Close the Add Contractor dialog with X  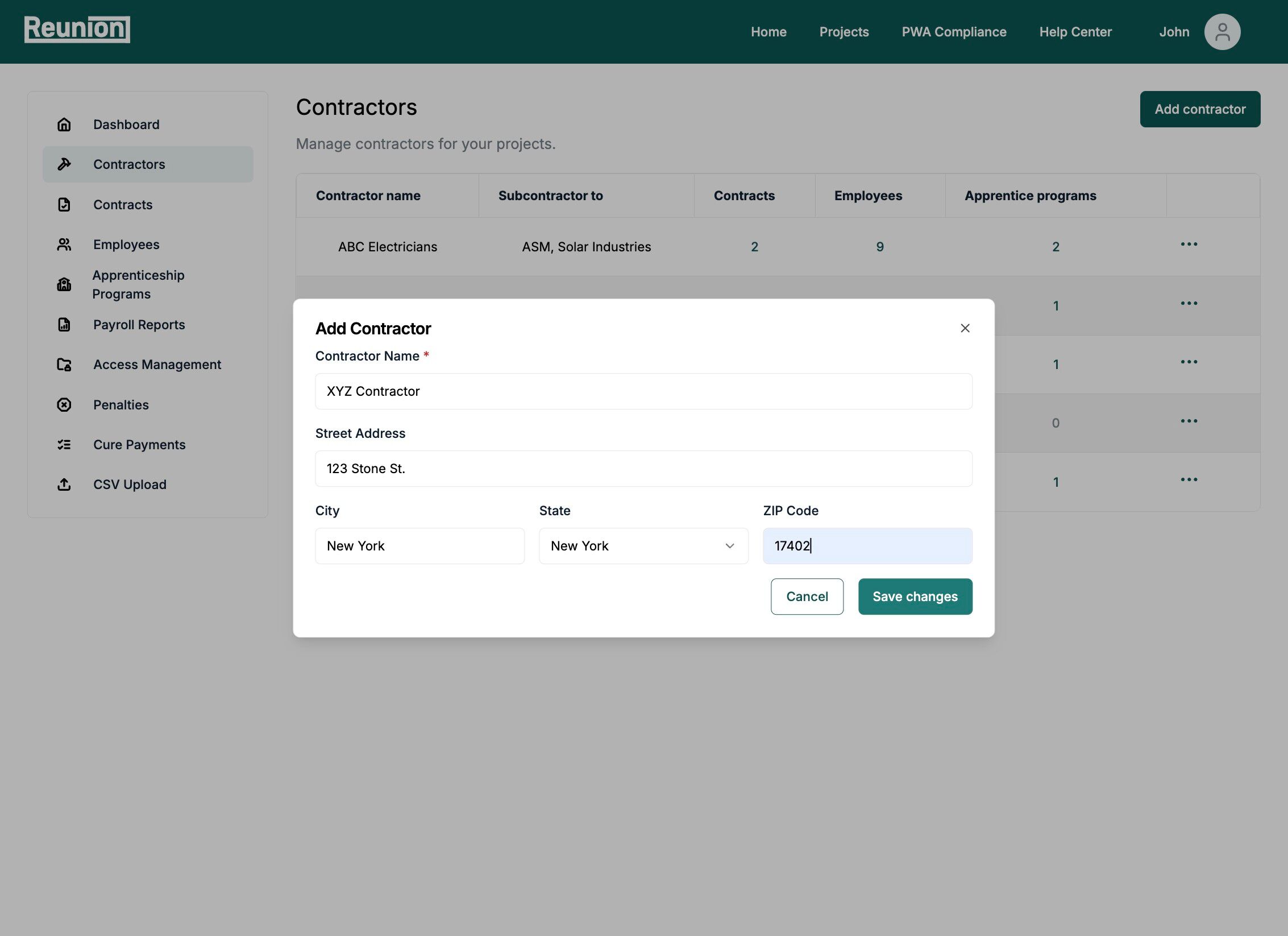tap(965, 328)
